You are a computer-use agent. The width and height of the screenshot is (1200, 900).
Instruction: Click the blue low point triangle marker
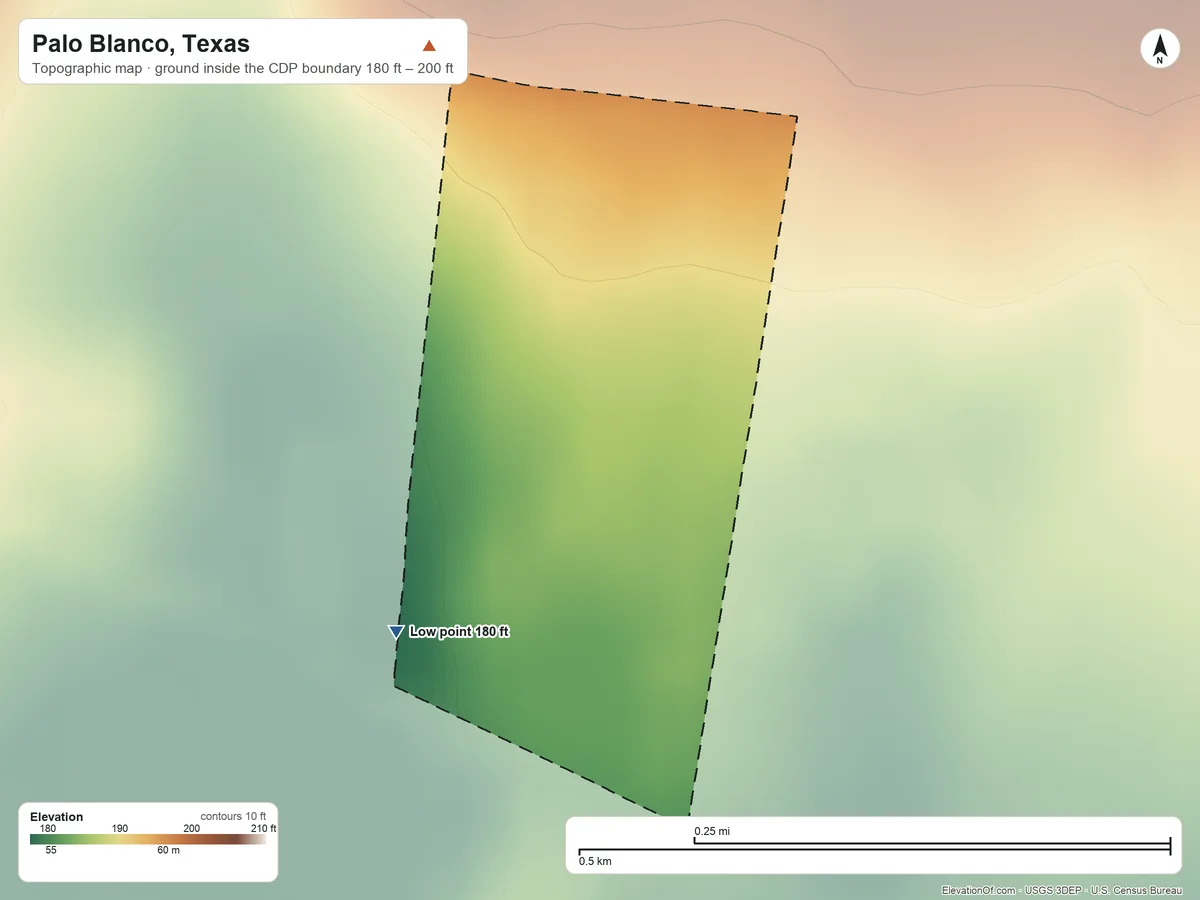point(396,631)
